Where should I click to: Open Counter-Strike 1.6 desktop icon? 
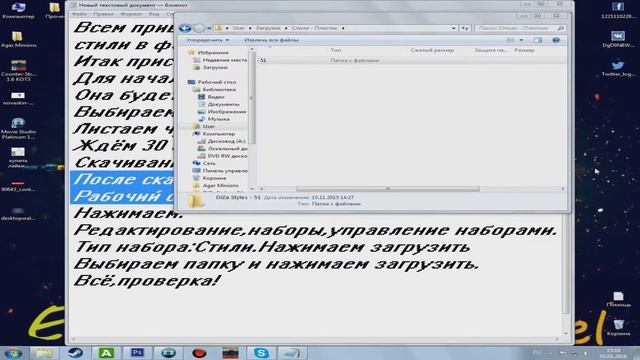pyautogui.click(x=18, y=70)
